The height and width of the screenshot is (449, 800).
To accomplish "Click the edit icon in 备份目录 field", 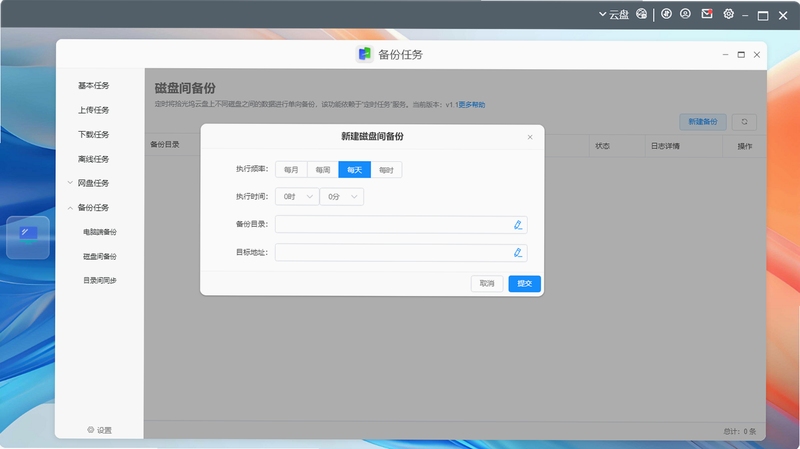I will coord(517,224).
